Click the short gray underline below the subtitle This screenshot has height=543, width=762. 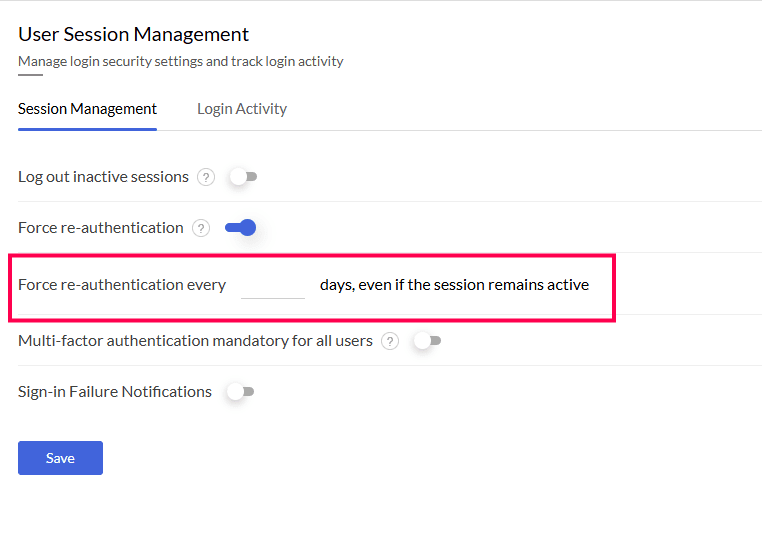click(x=30, y=75)
